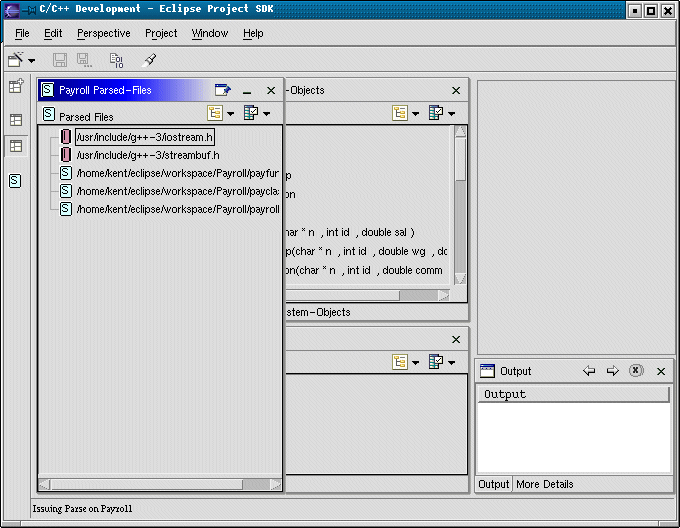Click the back arrow in Output panel
This screenshot has width=680, height=528.
tap(589, 371)
